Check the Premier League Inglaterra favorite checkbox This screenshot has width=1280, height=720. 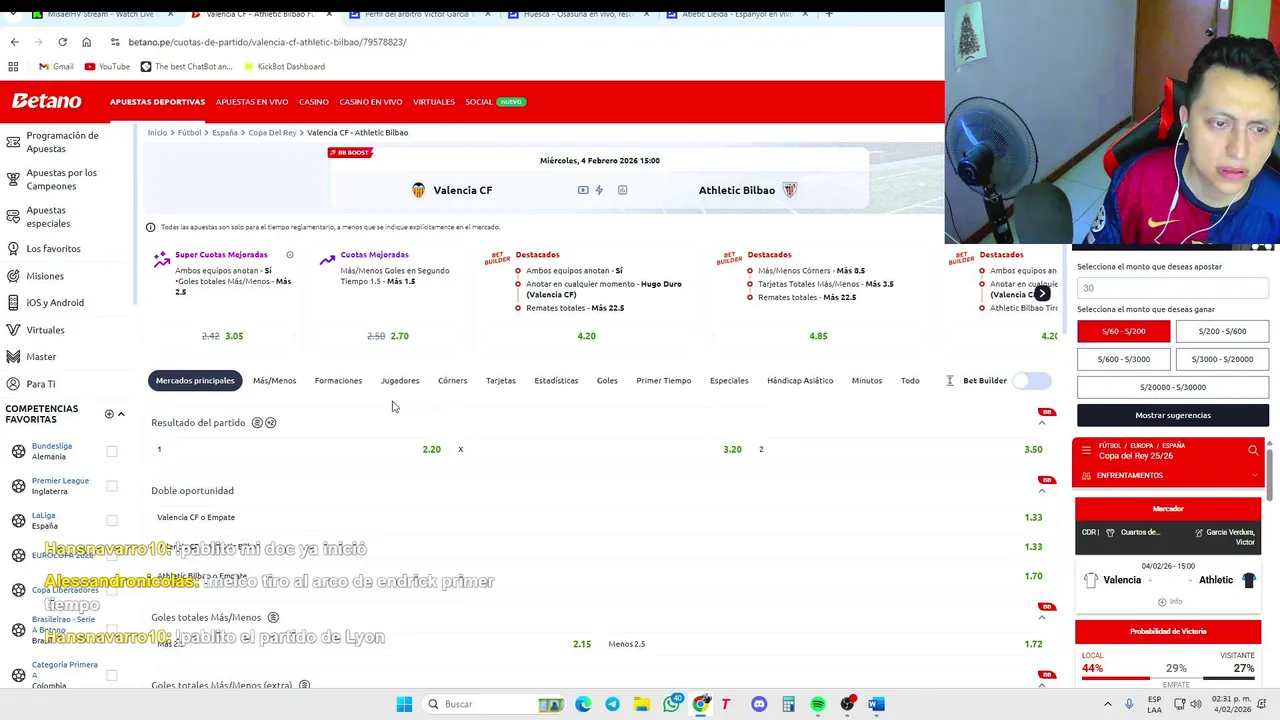pos(112,486)
